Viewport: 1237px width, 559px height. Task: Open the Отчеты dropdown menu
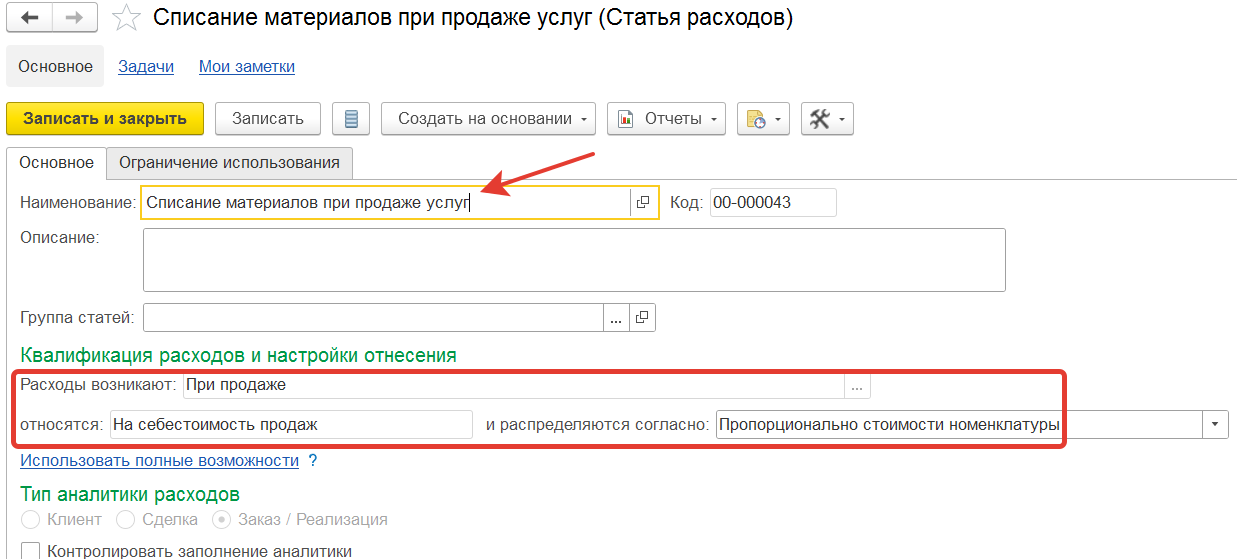(x=666, y=118)
